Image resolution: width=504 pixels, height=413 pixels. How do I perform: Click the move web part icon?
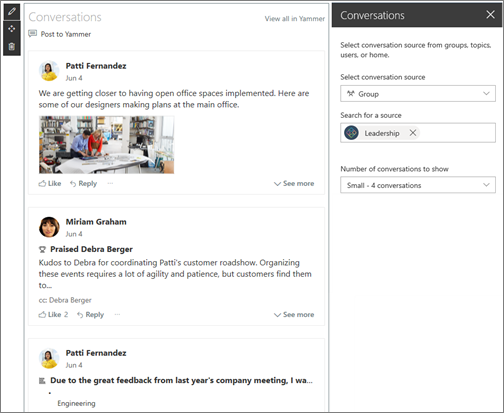[x=12, y=29]
